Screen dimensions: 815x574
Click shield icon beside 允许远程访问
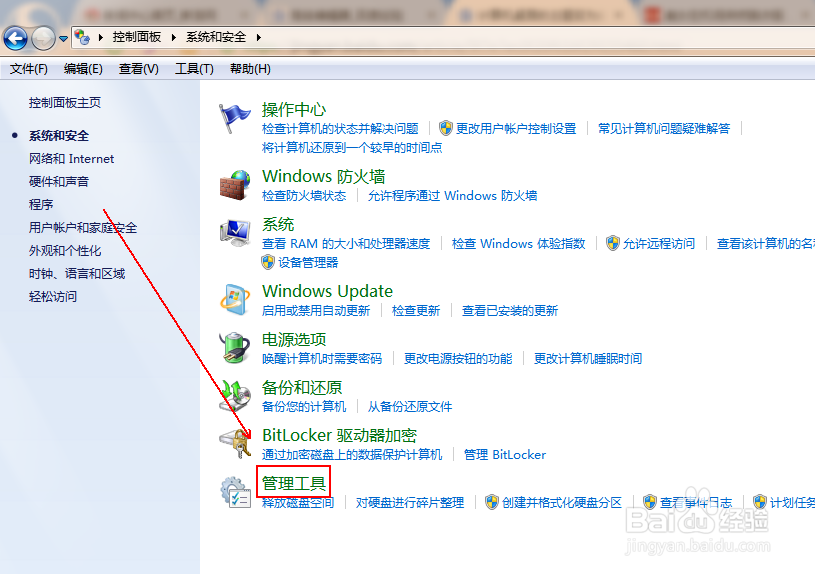click(x=613, y=243)
